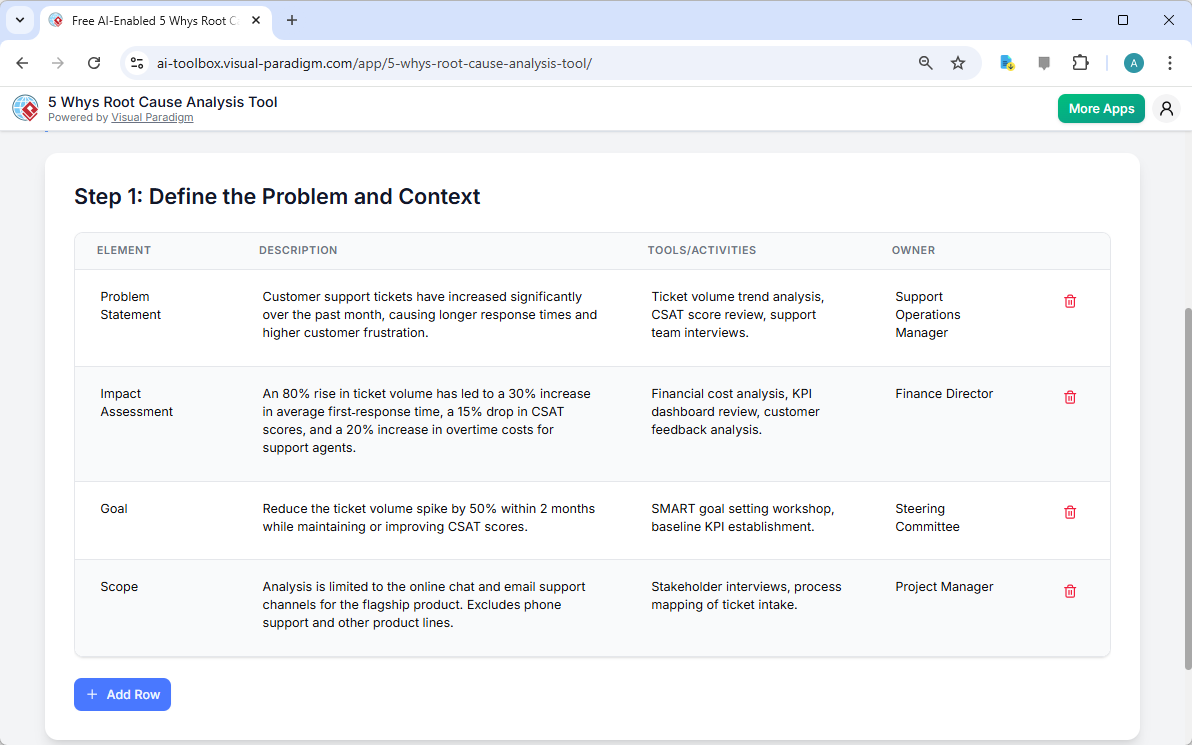Image resolution: width=1192 pixels, height=745 pixels.
Task: Follow the Visual Paradigm link
Action: pos(152,117)
